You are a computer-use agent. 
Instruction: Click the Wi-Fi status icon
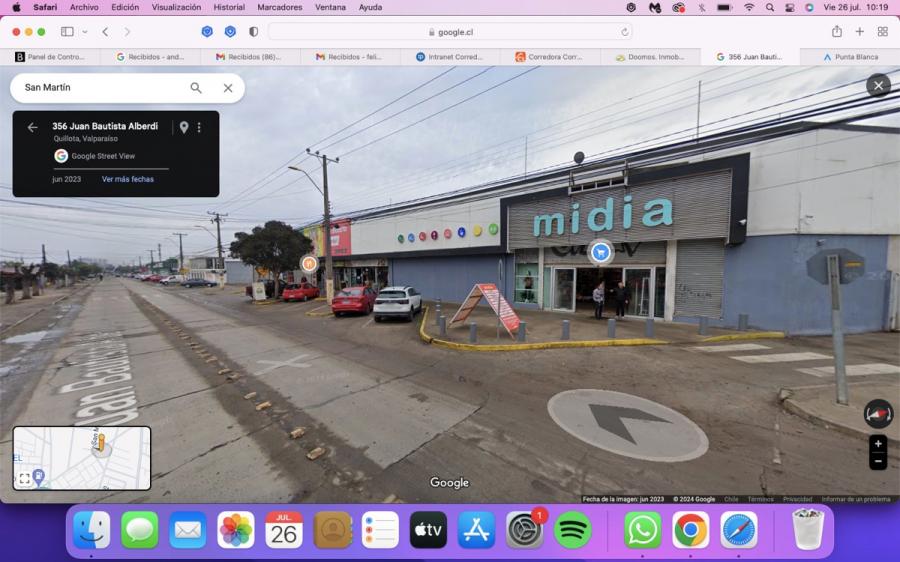pyautogui.click(x=749, y=7)
